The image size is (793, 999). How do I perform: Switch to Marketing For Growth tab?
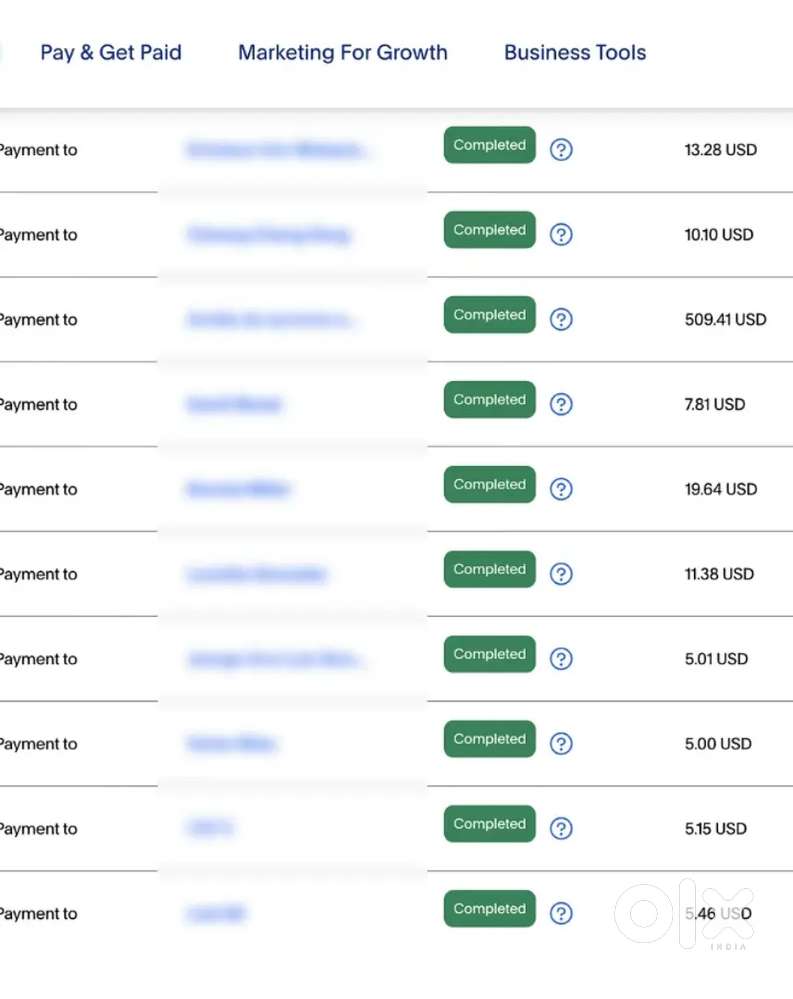343,53
